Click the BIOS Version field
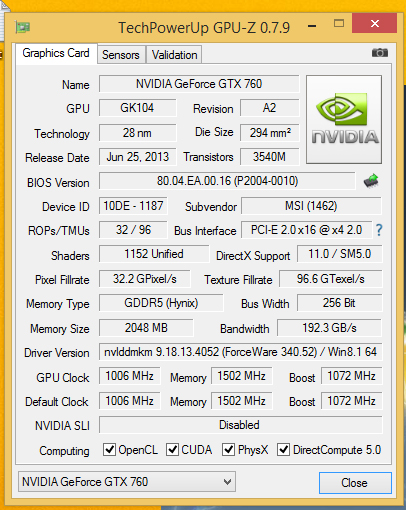The width and height of the screenshot is (406, 510). 227,181
